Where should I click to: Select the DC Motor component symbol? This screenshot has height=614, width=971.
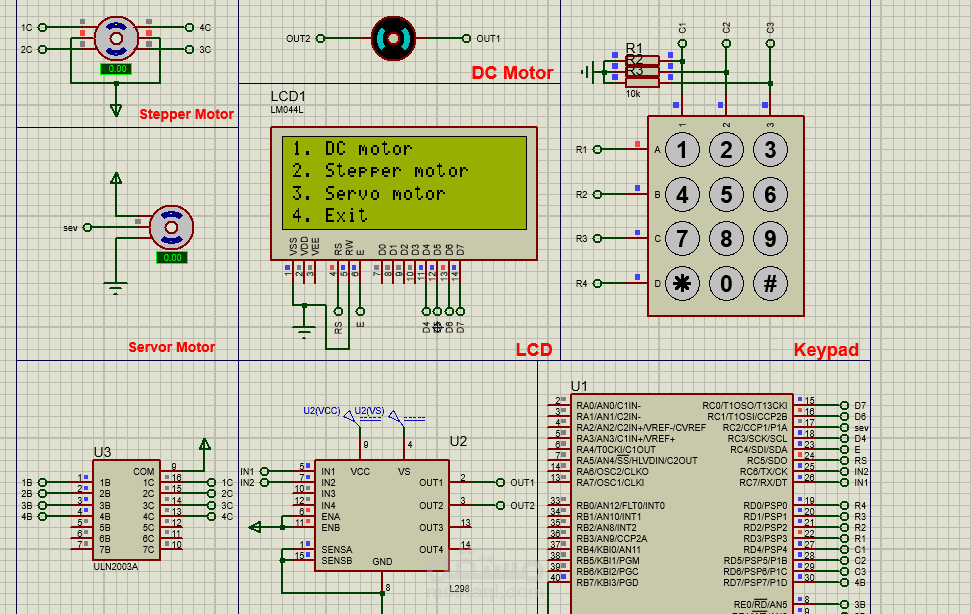coord(392,38)
